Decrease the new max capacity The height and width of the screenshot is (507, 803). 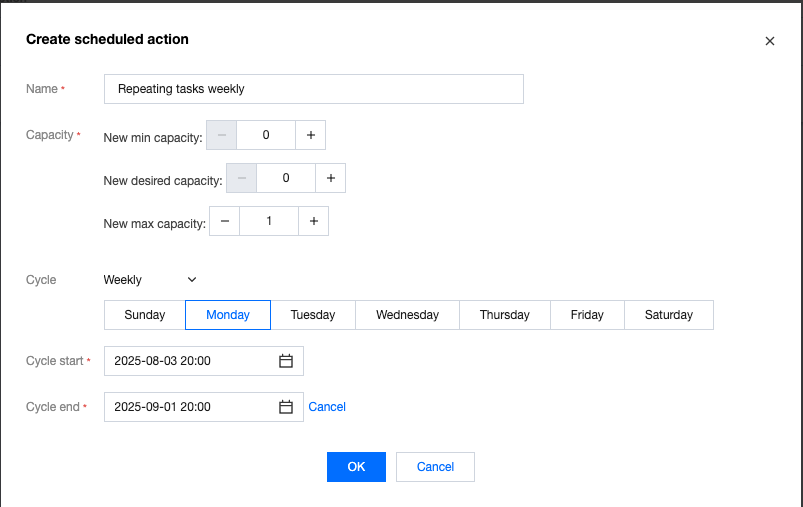tap(224, 221)
